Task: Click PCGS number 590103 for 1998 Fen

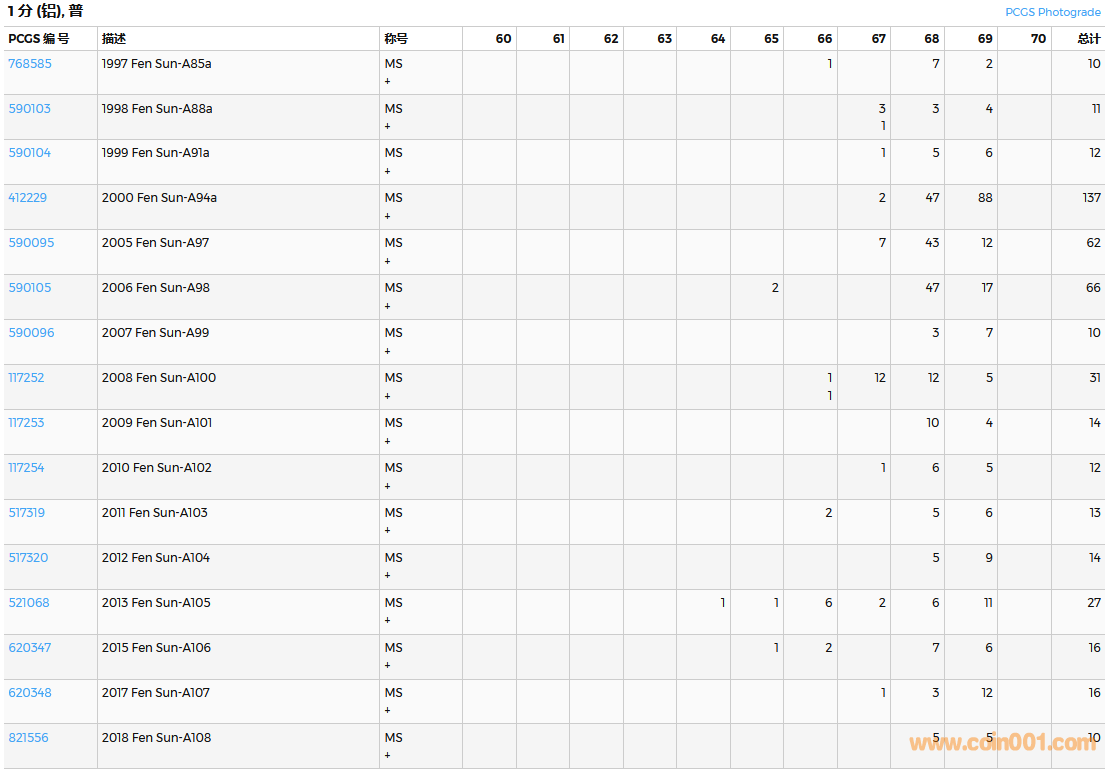Action: pos(30,108)
